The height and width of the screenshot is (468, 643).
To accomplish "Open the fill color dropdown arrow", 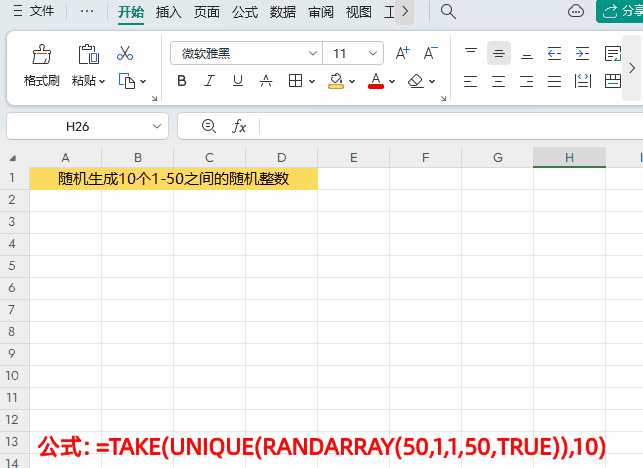I will [x=352, y=81].
